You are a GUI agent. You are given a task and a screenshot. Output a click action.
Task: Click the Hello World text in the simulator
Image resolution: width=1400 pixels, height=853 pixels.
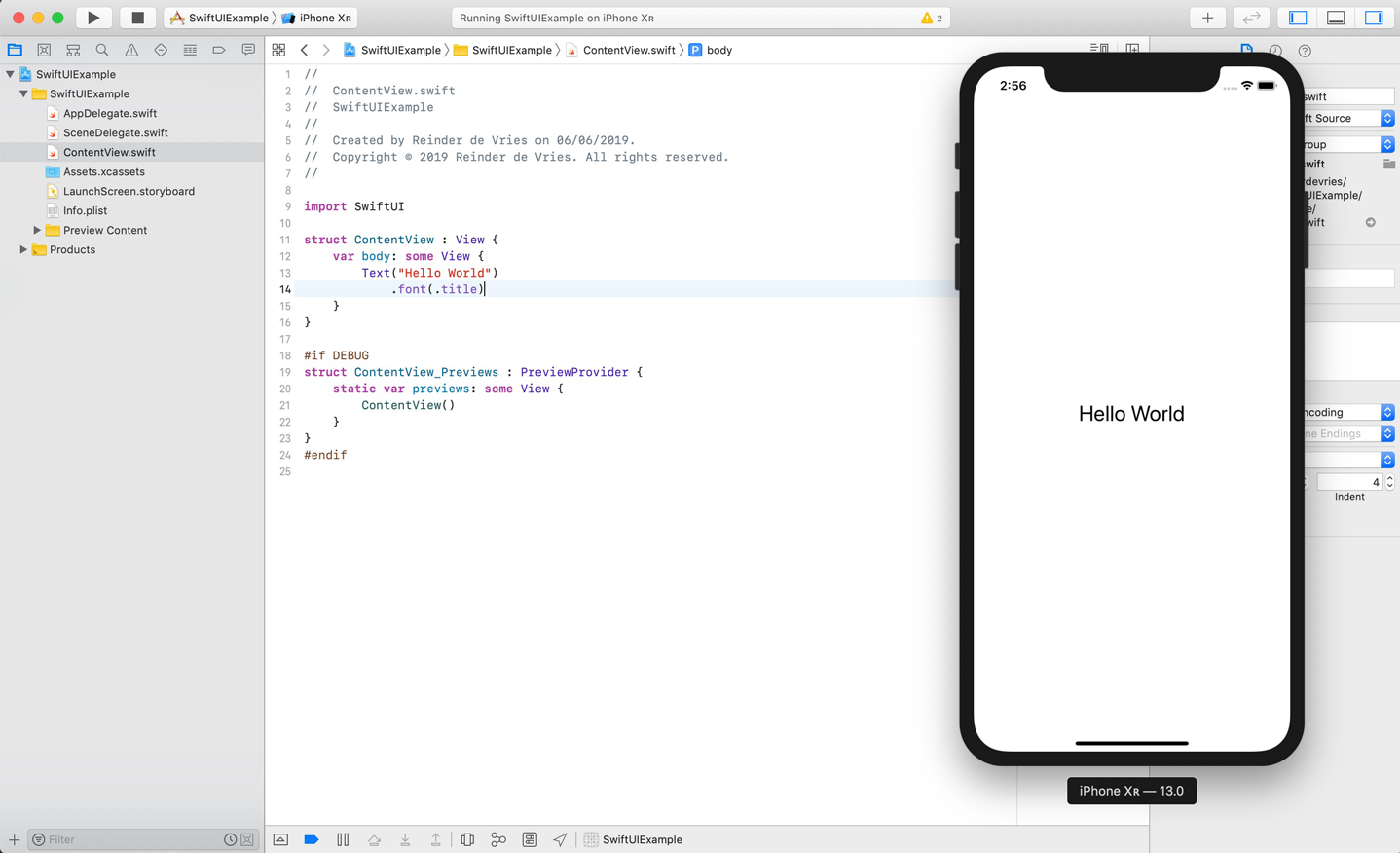pos(1131,414)
